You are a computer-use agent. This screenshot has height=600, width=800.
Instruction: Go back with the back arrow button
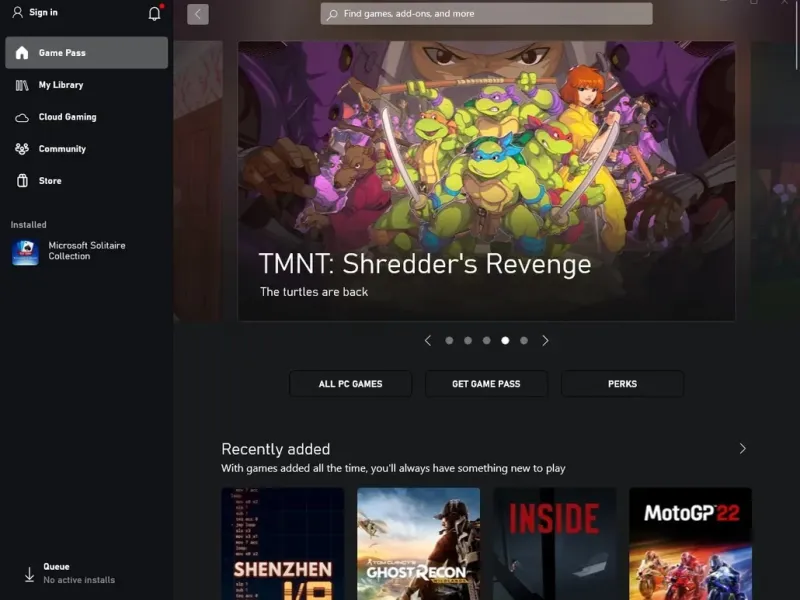(197, 14)
